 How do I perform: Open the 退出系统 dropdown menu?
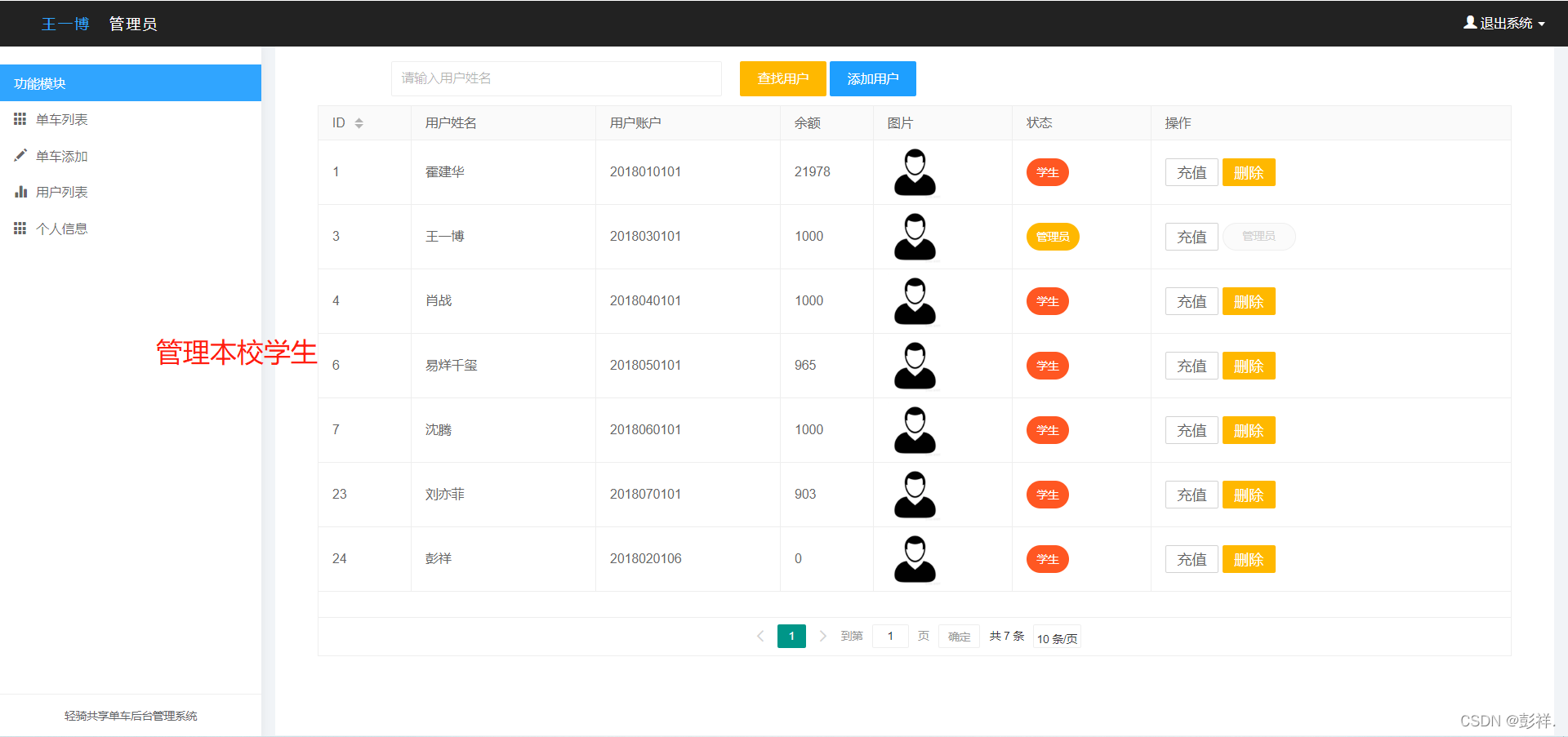coord(1504,23)
